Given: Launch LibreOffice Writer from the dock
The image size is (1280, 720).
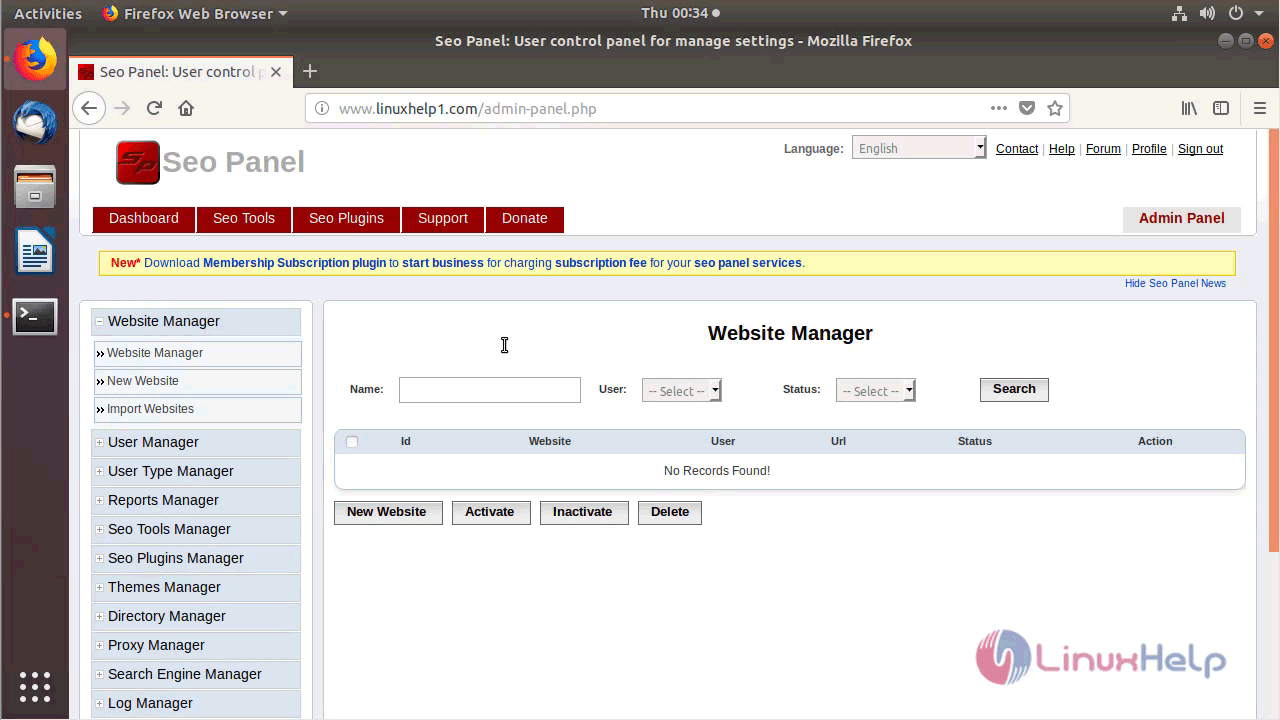Looking at the screenshot, I should pyautogui.click(x=35, y=251).
